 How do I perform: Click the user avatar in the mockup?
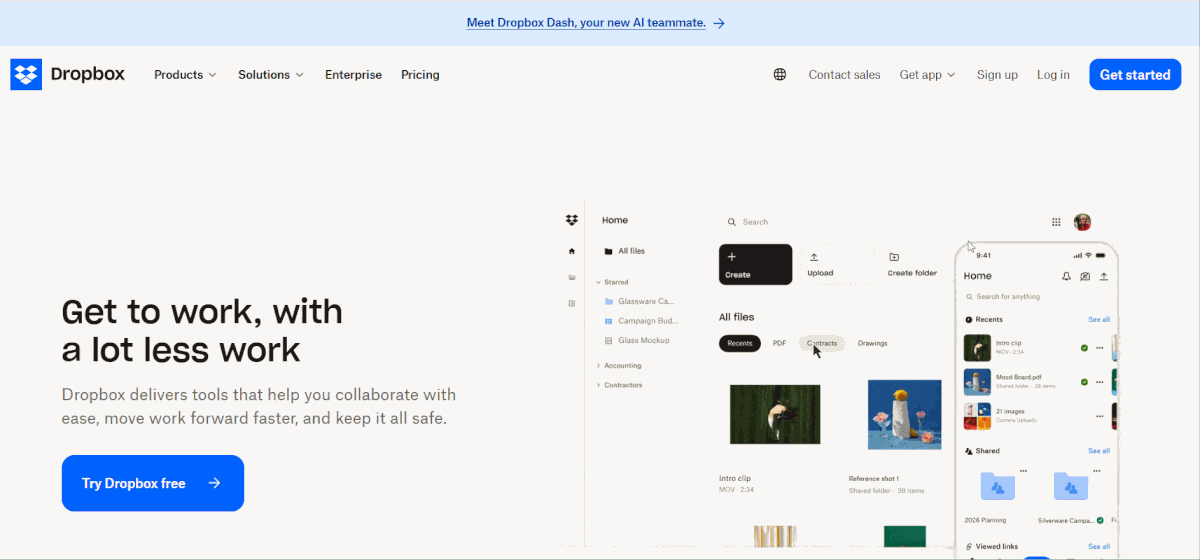click(1082, 222)
